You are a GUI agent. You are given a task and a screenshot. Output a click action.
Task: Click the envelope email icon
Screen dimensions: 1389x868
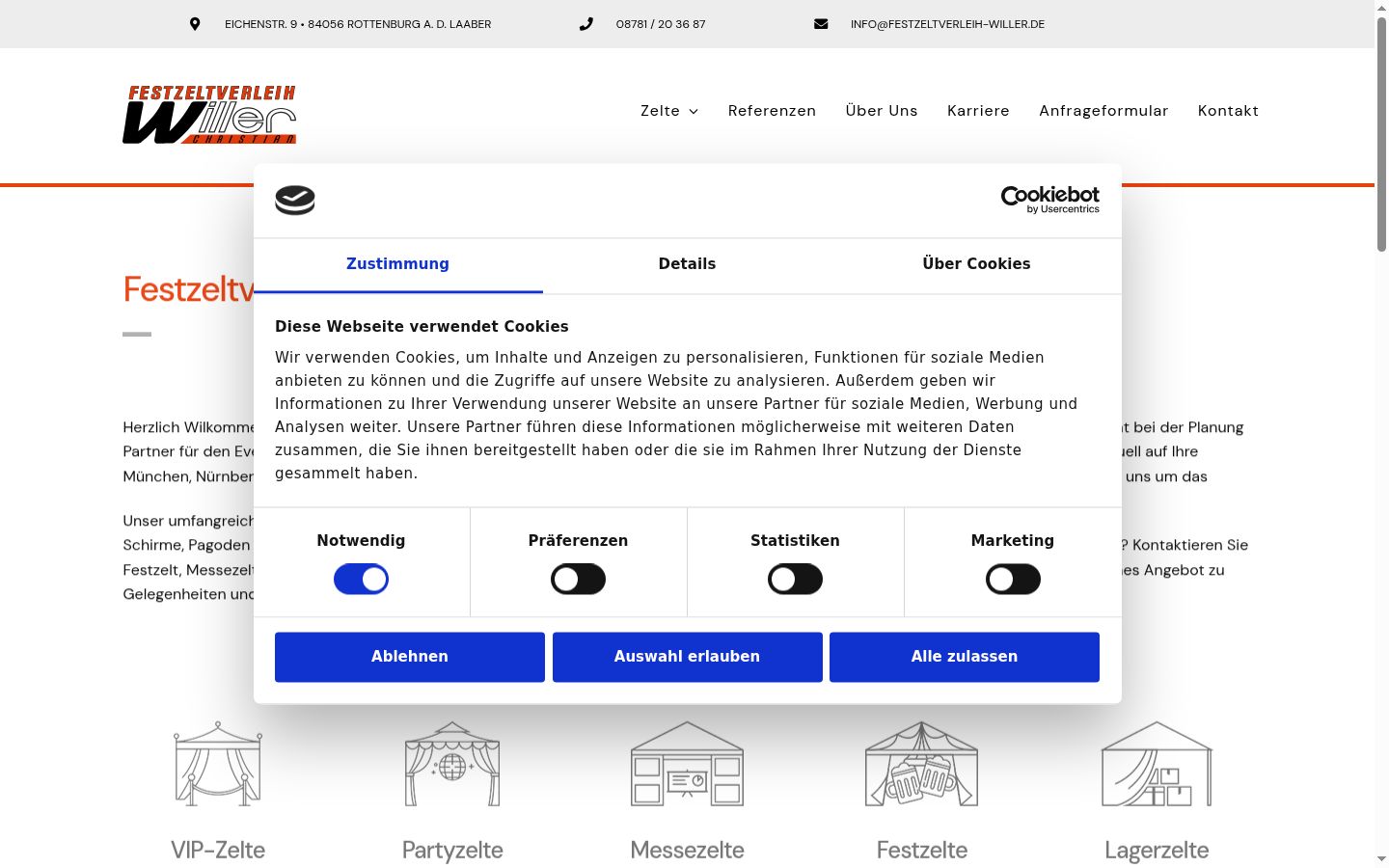click(821, 24)
